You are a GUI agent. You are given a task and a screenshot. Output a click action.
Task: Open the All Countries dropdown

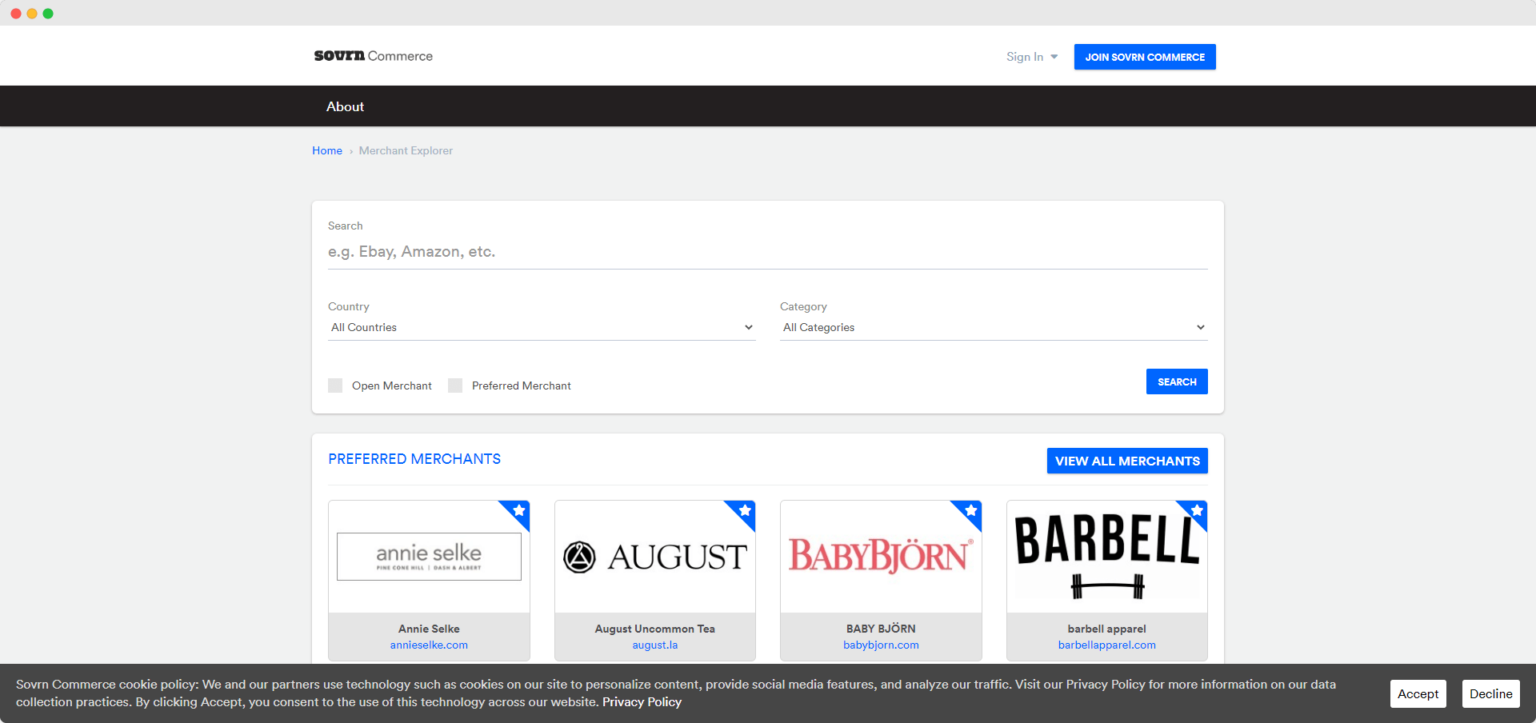pyautogui.click(x=540, y=327)
